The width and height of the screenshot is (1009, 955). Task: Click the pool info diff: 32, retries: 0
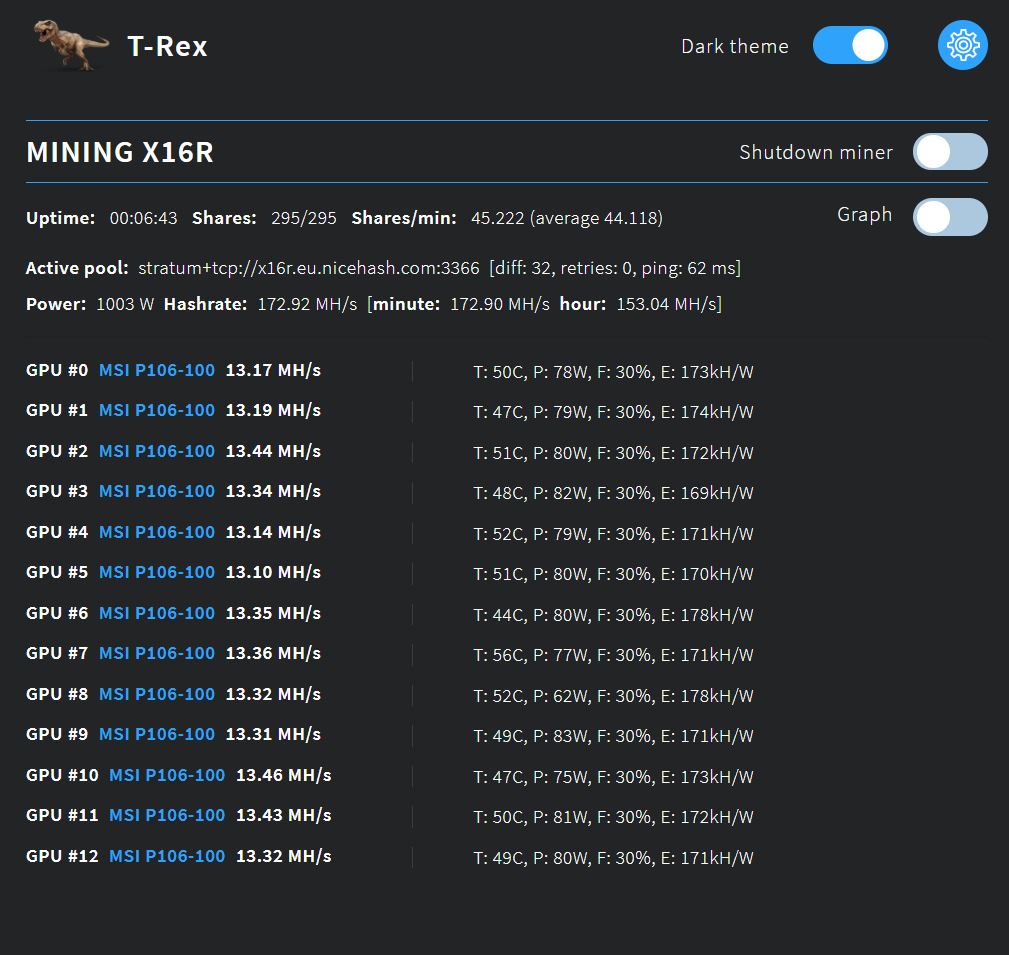point(615,268)
